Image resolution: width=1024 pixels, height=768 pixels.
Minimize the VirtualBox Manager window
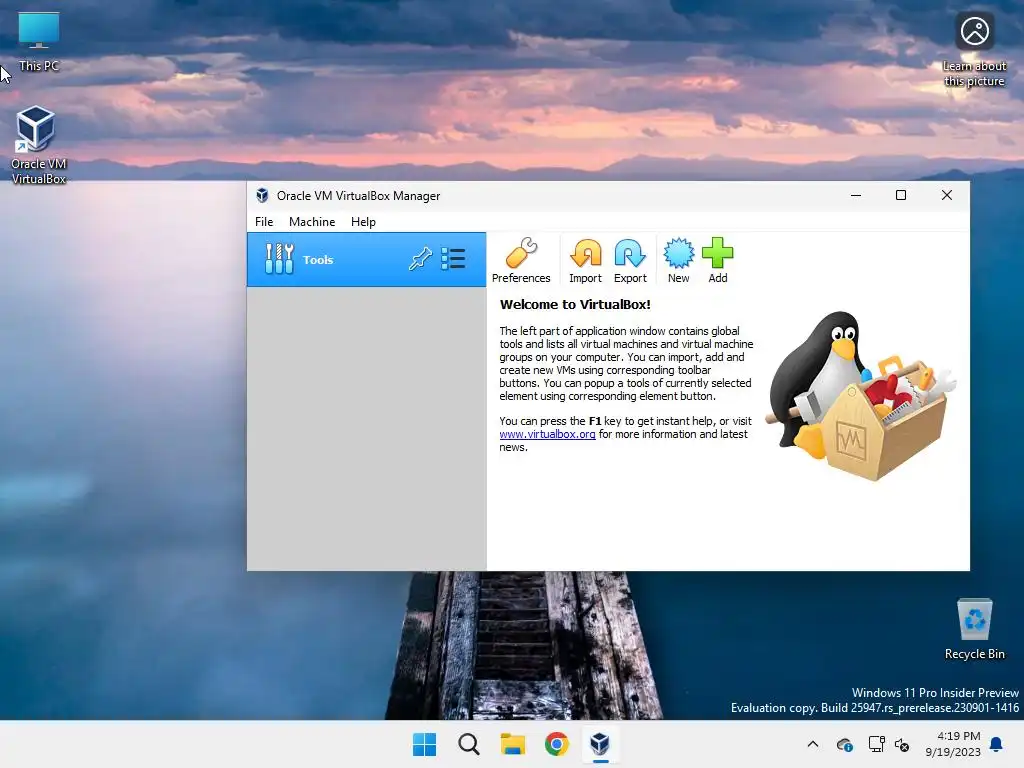tap(856, 195)
